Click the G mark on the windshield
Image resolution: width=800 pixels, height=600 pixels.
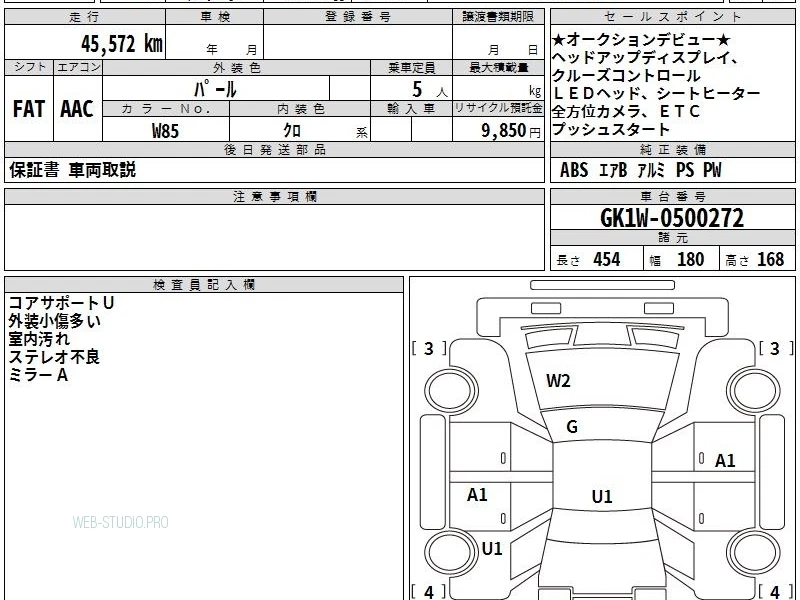[572, 427]
